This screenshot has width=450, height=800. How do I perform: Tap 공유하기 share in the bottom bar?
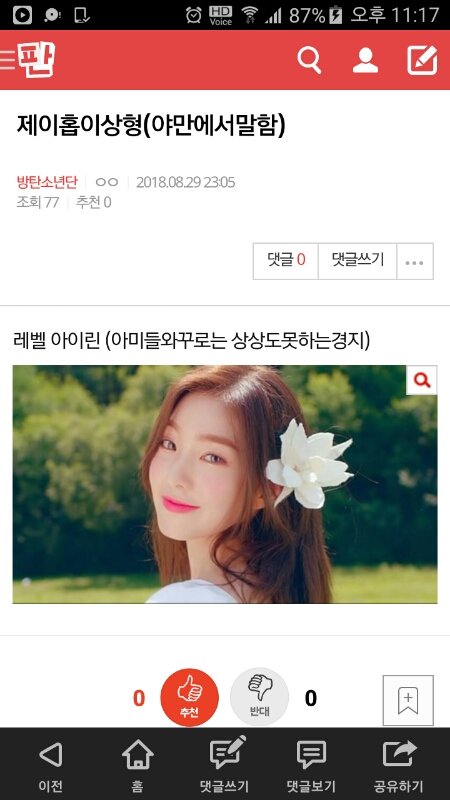[x=398, y=765]
